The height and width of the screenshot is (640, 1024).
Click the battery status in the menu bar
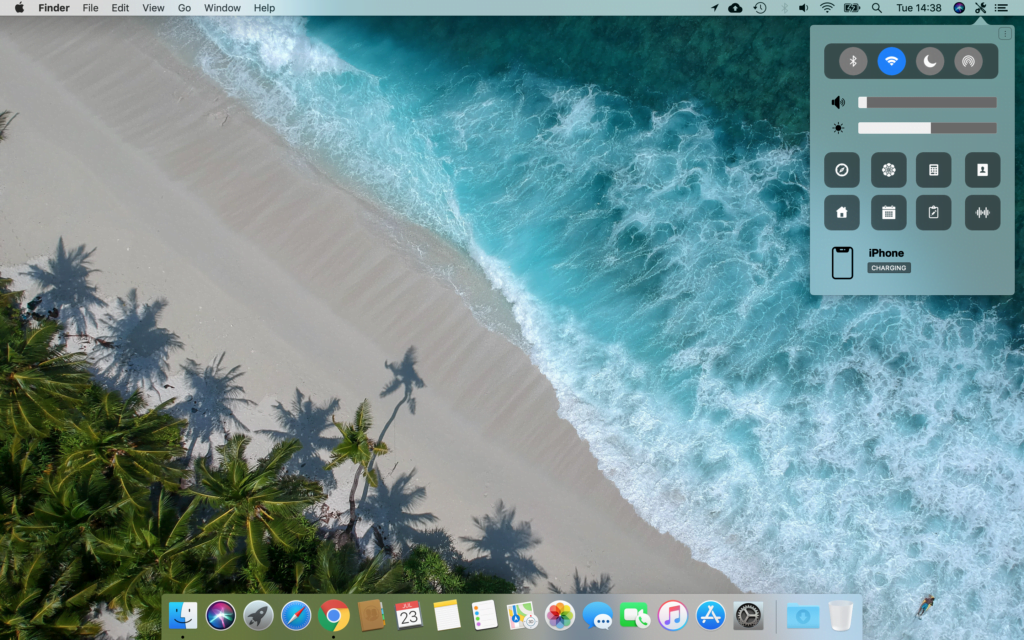click(852, 8)
